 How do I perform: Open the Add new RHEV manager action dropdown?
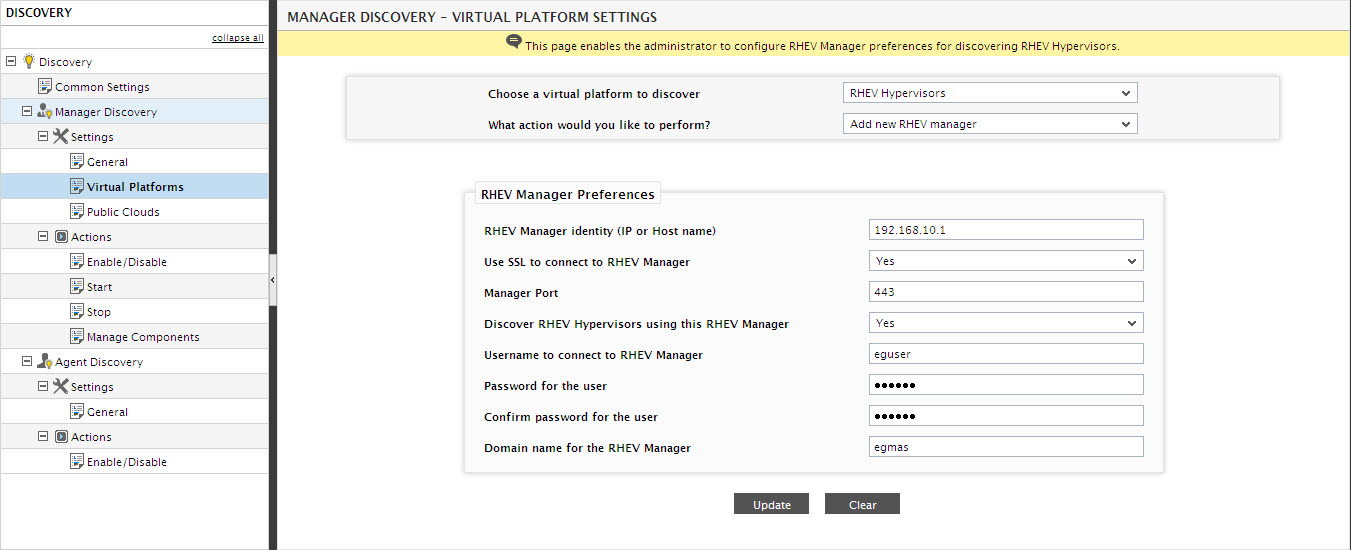(x=991, y=124)
